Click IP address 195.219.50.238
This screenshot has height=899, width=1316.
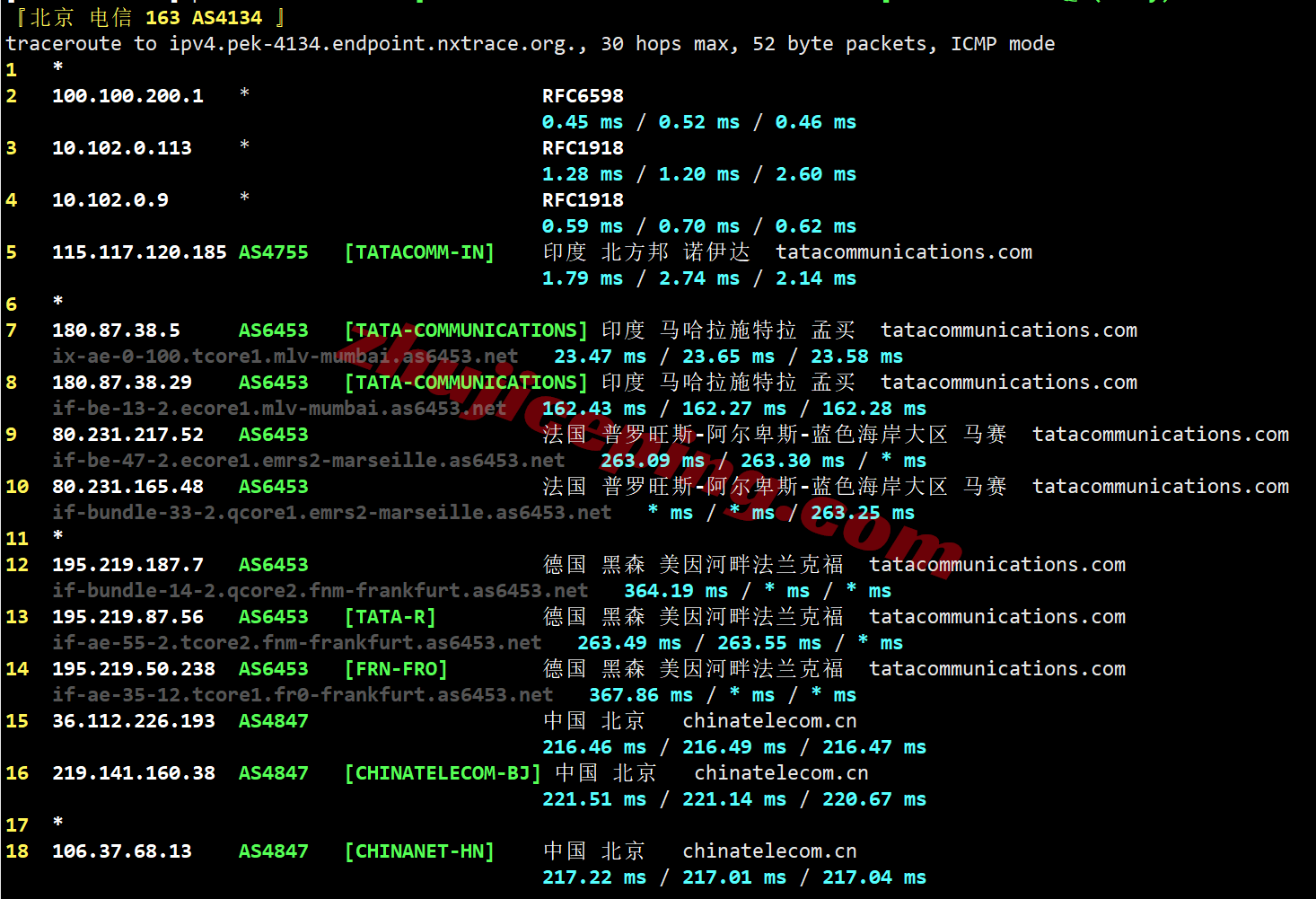134,669
